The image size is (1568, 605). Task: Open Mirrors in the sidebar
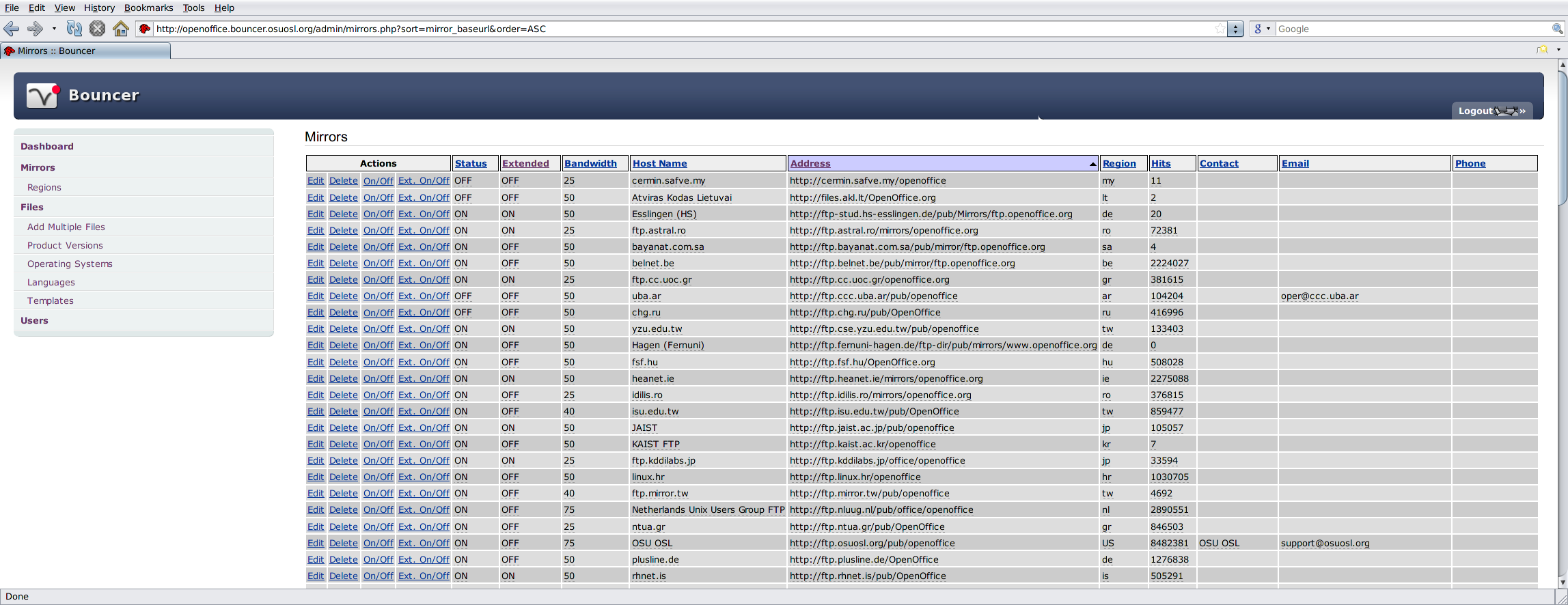tap(38, 167)
